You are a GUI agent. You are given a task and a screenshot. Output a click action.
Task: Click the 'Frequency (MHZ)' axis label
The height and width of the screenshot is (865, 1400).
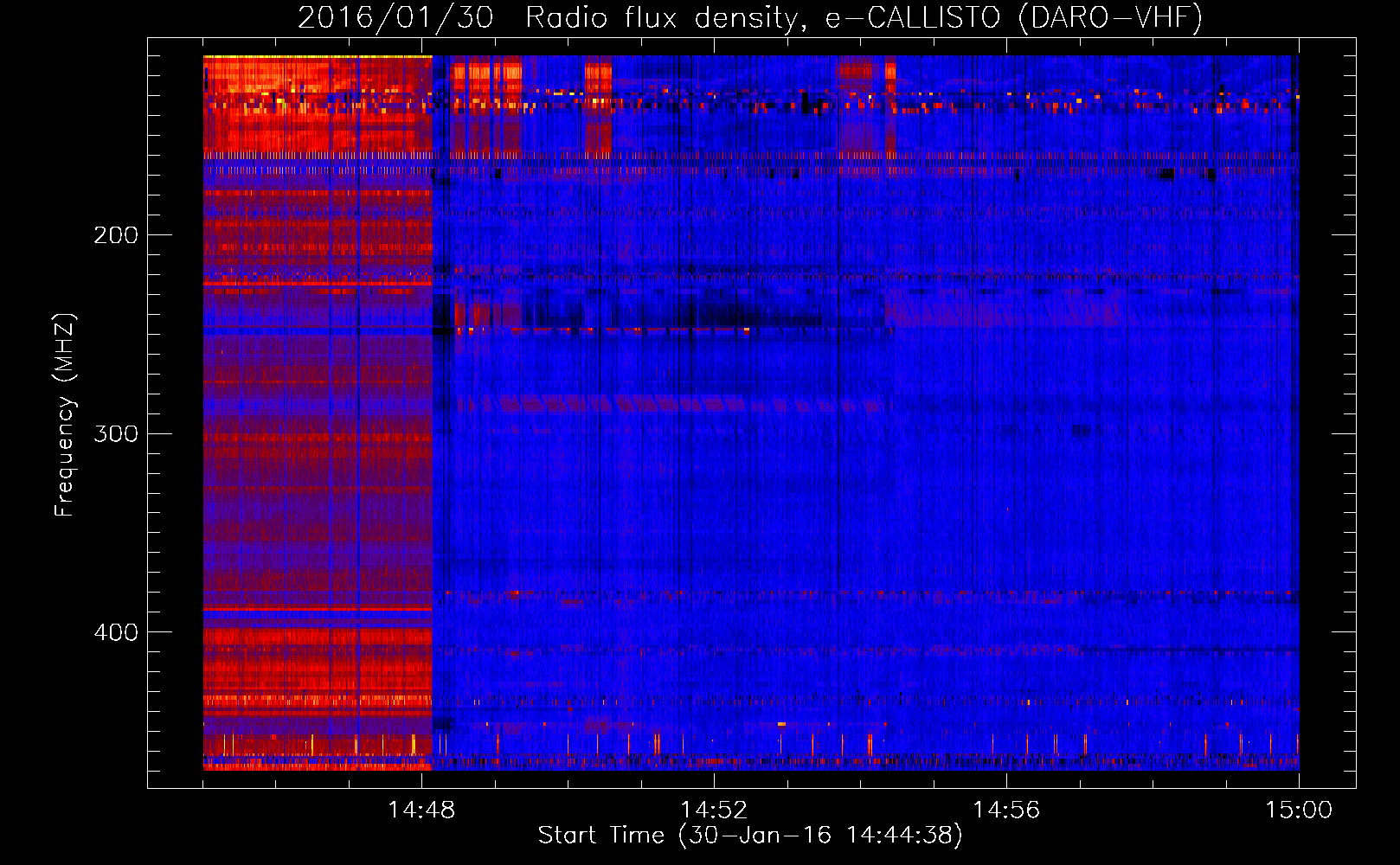point(65,415)
